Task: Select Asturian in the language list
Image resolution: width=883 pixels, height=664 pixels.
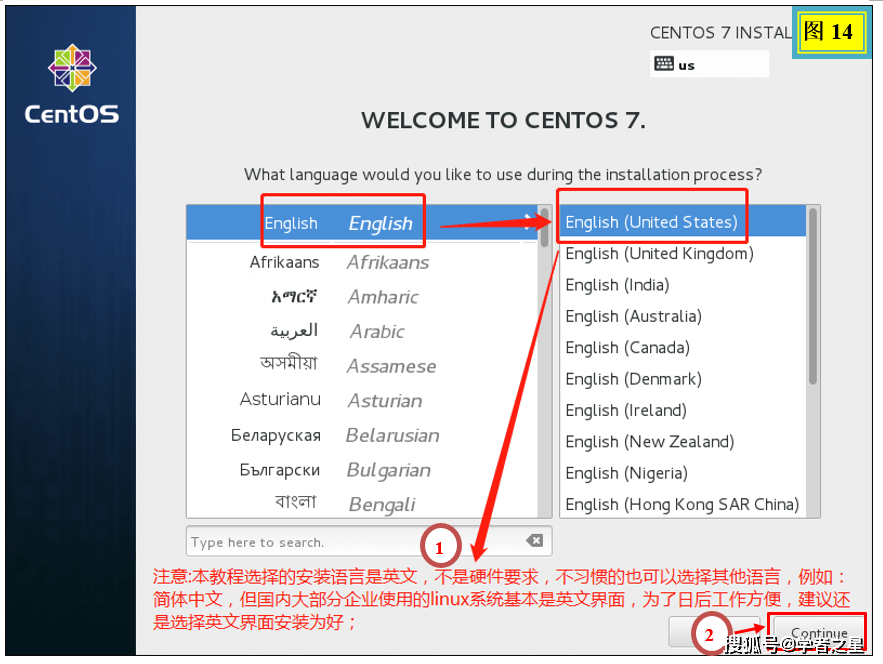Action: tap(362, 400)
